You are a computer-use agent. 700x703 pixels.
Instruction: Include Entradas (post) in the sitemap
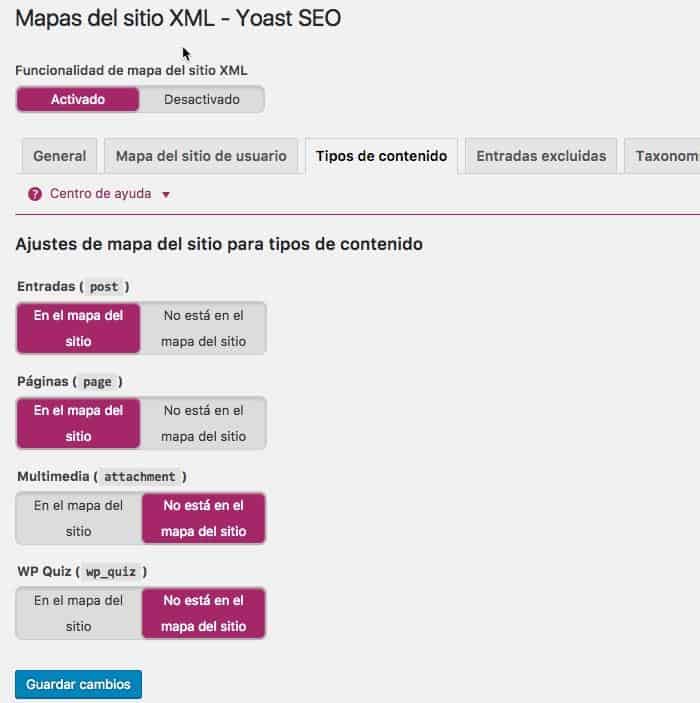78,328
